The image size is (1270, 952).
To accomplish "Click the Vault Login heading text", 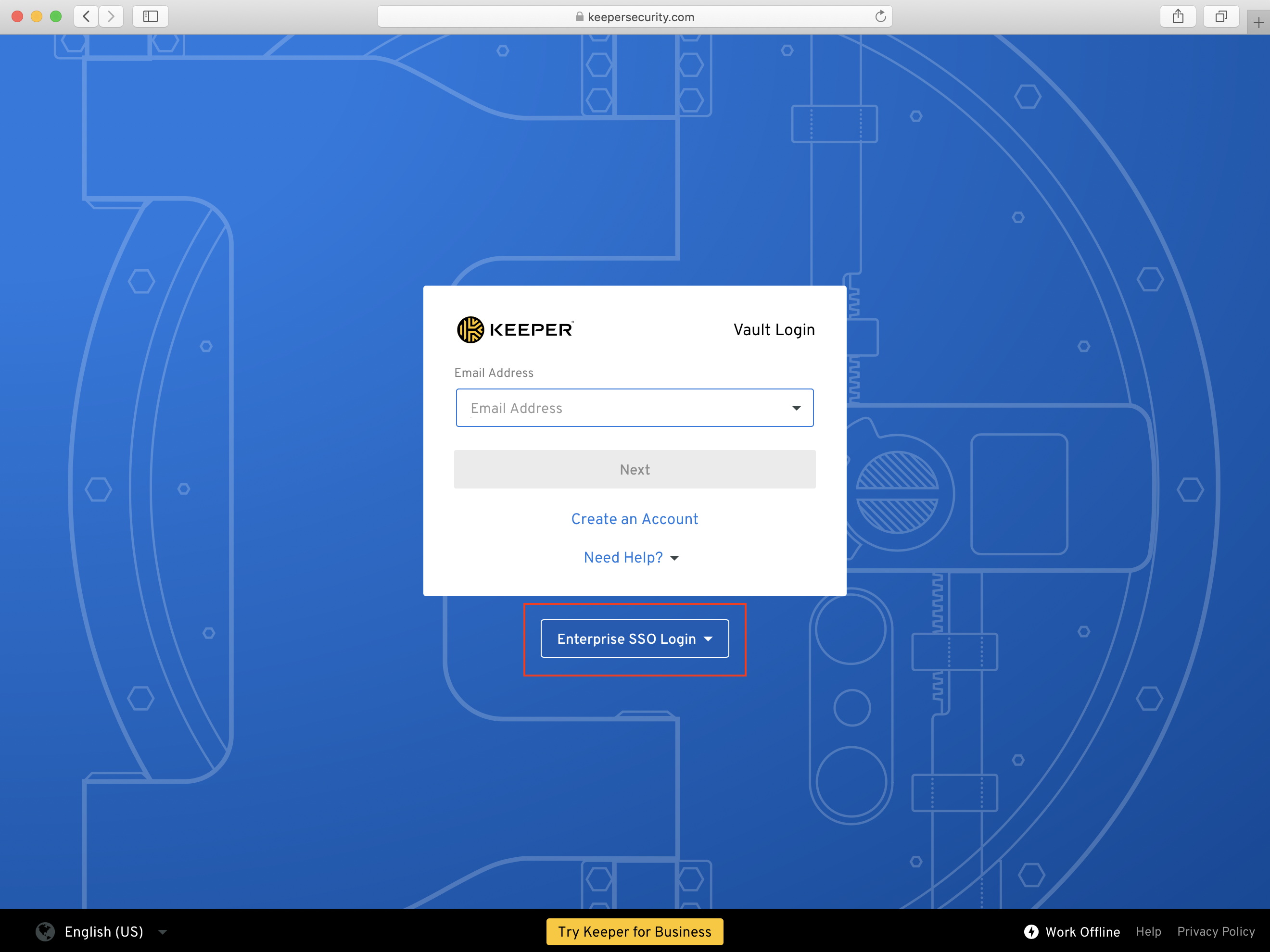I will click(x=774, y=329).
